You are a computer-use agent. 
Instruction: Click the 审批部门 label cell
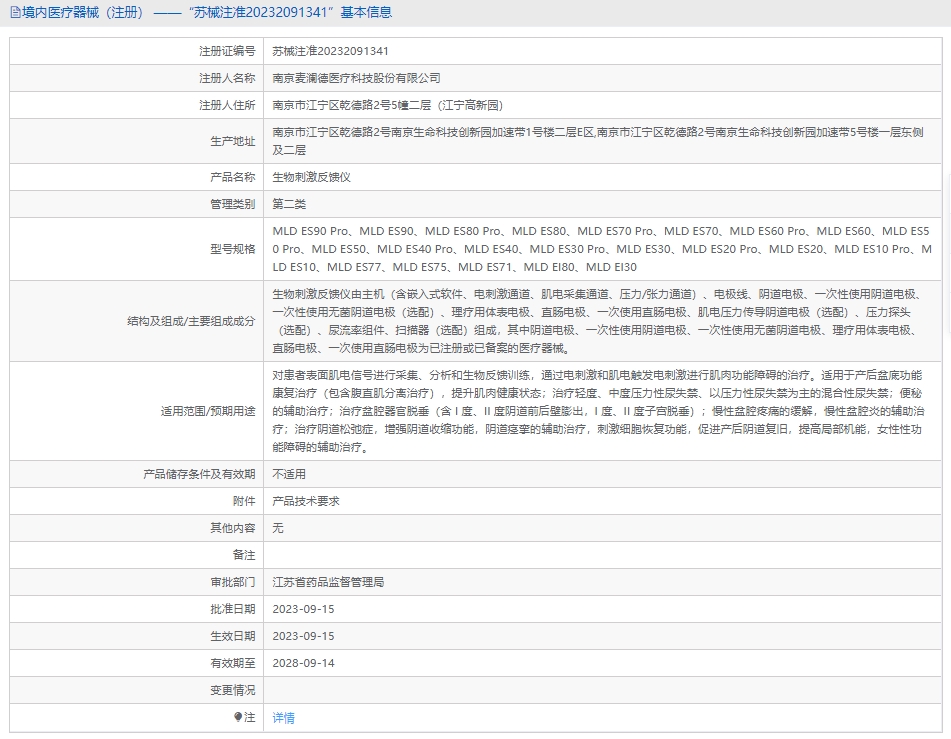click(x=136, y=582)
